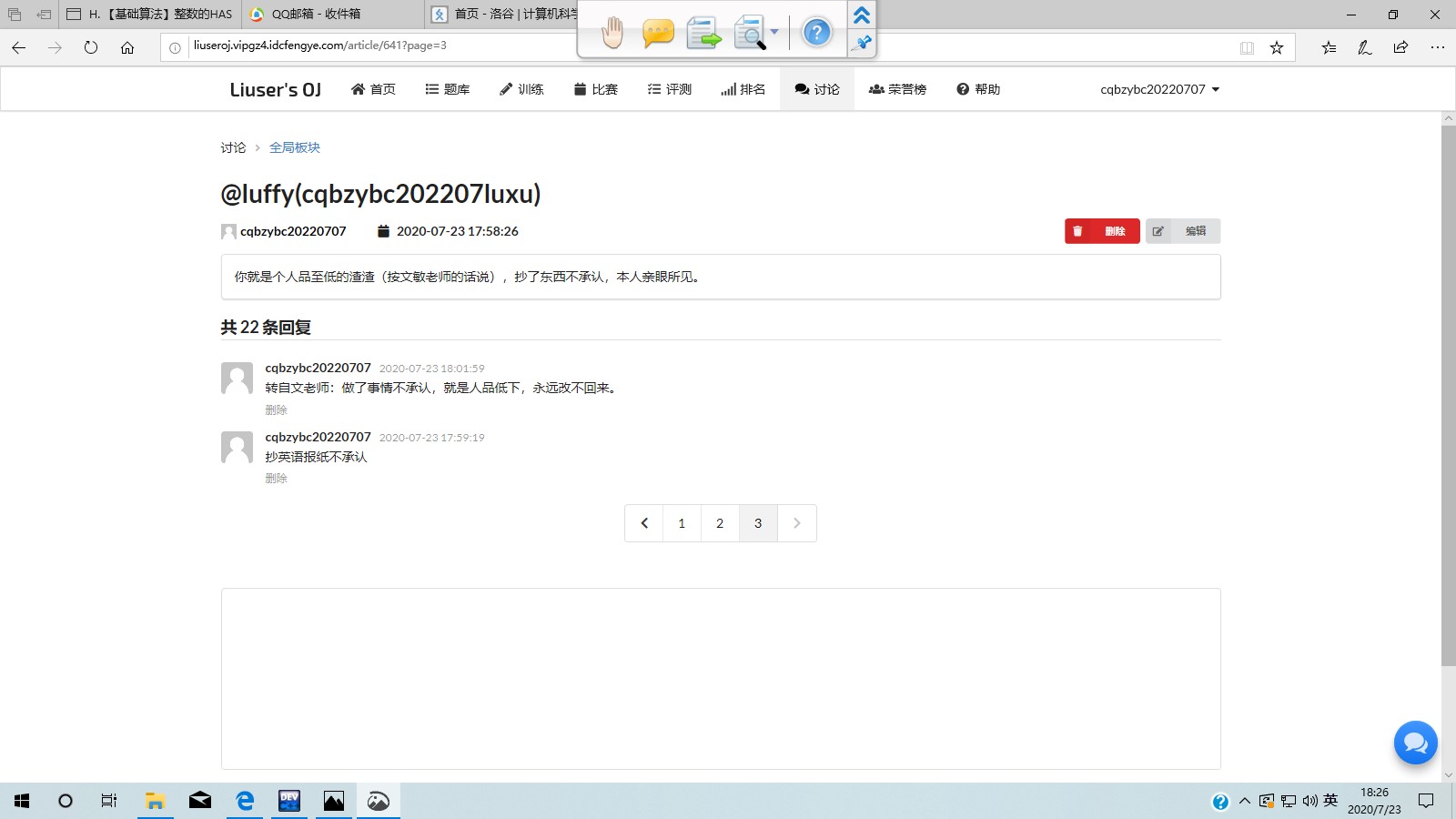
Task: Click avatar of the 17:59:19 reply
Action: point(237,447)
